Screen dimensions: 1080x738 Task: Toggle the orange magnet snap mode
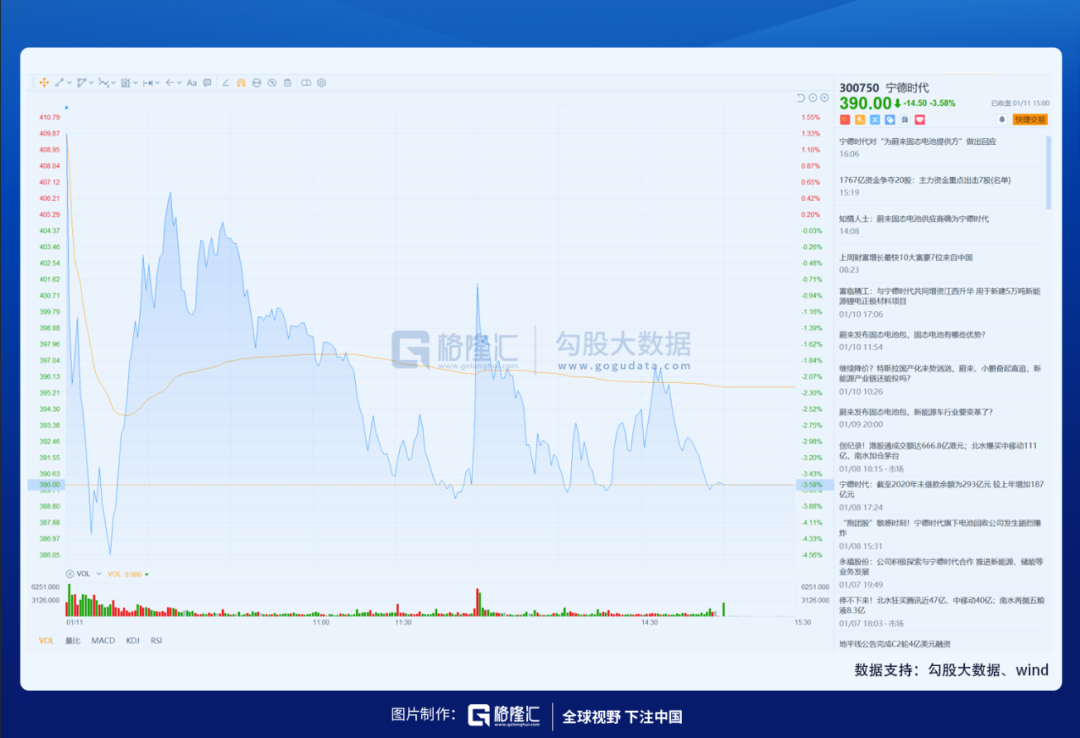pyautogui.click(x=241, y=83)
